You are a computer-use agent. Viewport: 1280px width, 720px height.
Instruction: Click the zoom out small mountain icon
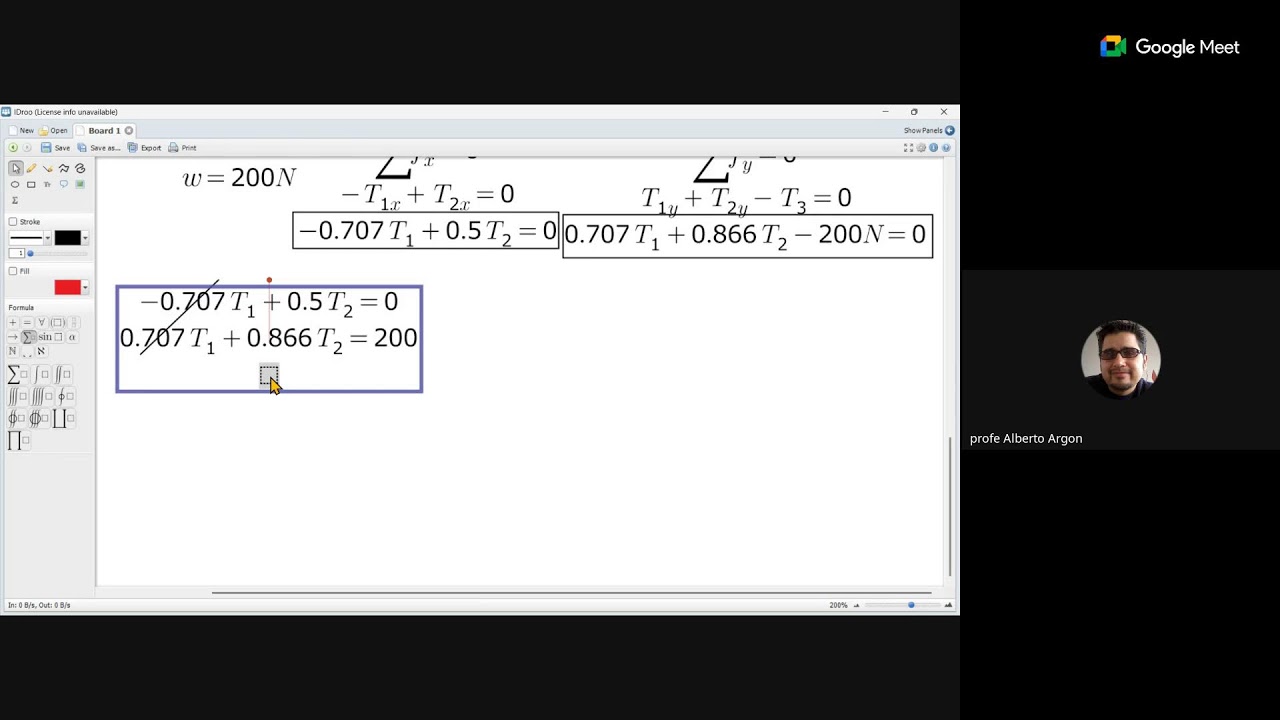[856, 605]
